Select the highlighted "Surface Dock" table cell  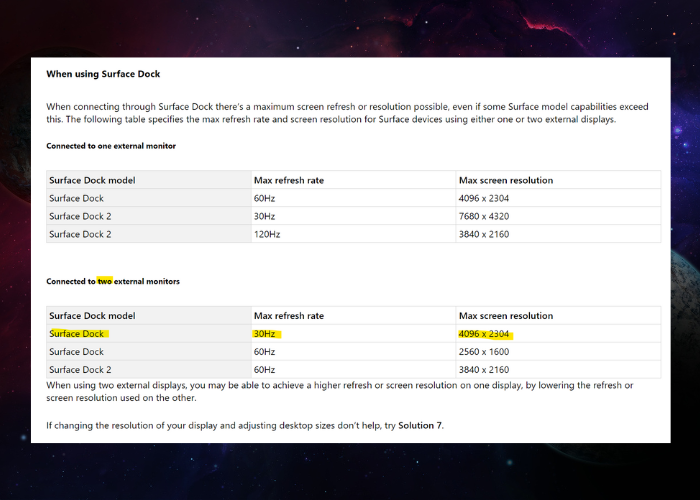pos(77,334)
